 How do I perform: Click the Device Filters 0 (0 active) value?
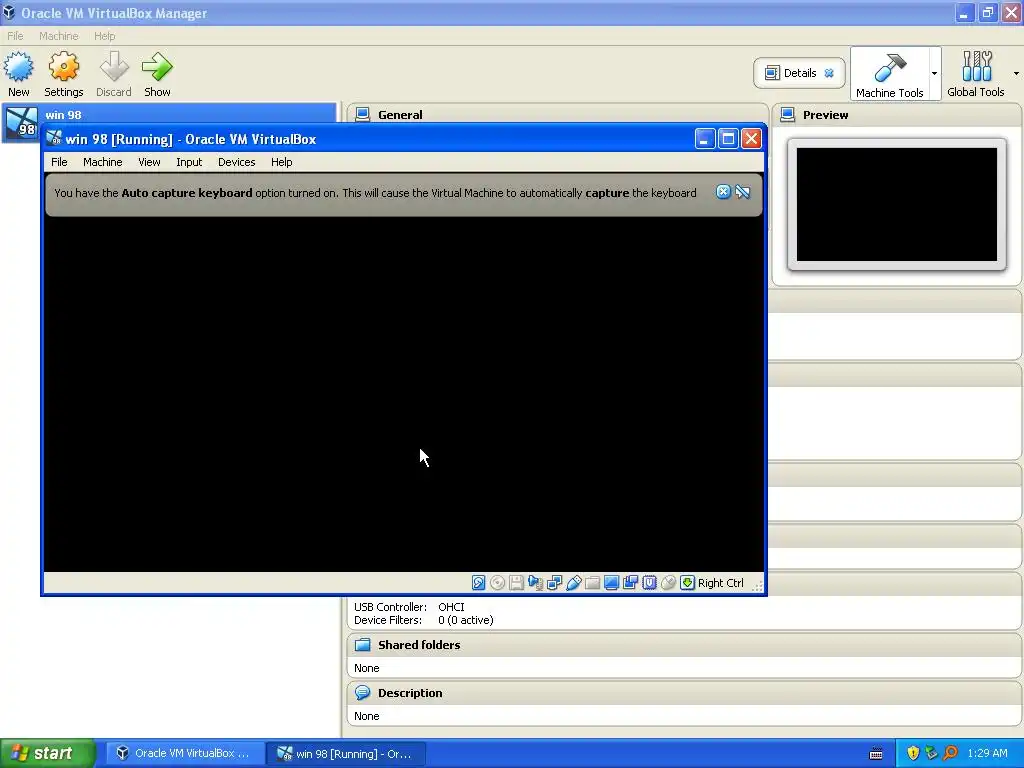466,620
